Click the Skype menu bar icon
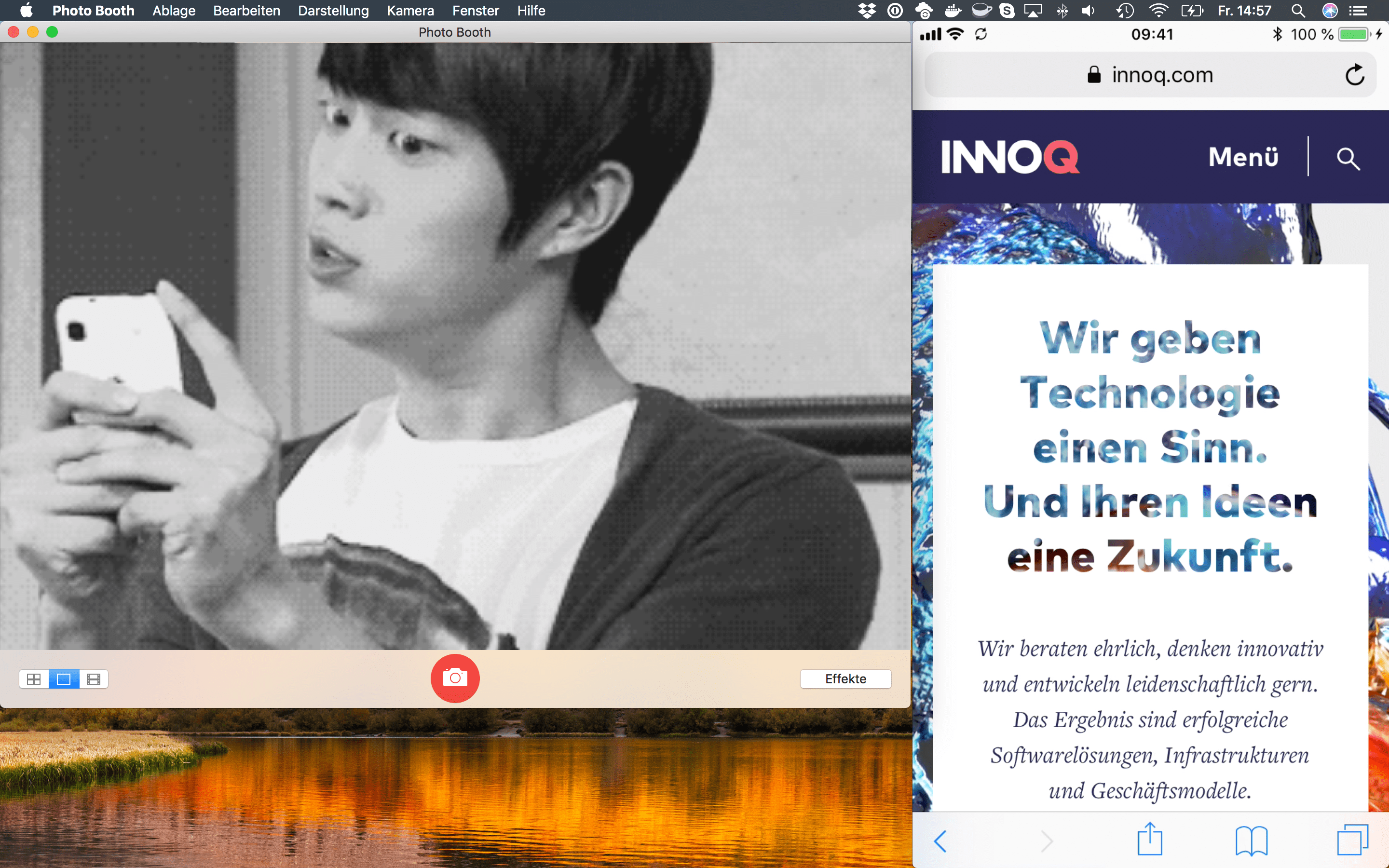The width and height of the screenshot is (1389, 868). point(1007,10)
